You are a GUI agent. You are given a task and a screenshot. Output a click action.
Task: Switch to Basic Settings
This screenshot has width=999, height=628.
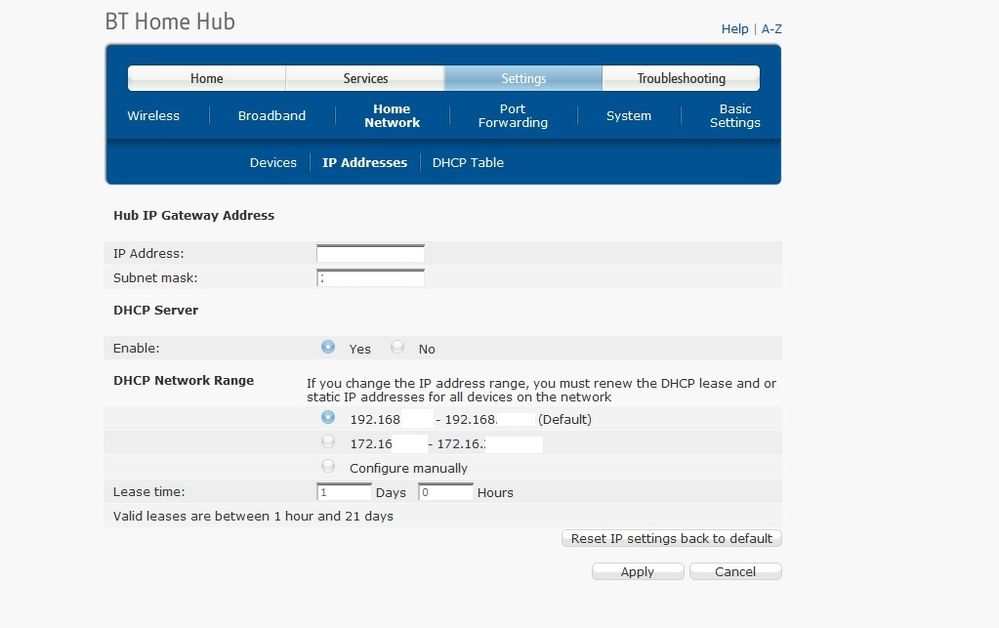(x=735, y=116)
